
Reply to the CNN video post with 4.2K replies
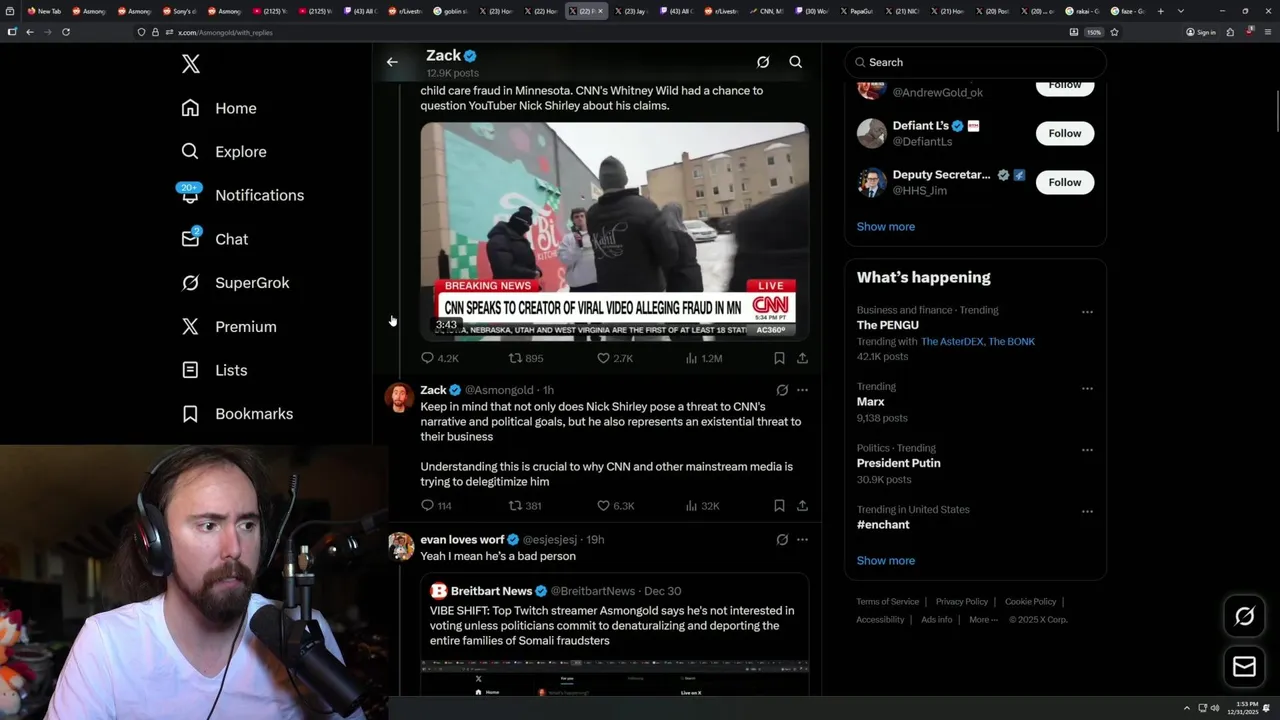coord(439,358)
